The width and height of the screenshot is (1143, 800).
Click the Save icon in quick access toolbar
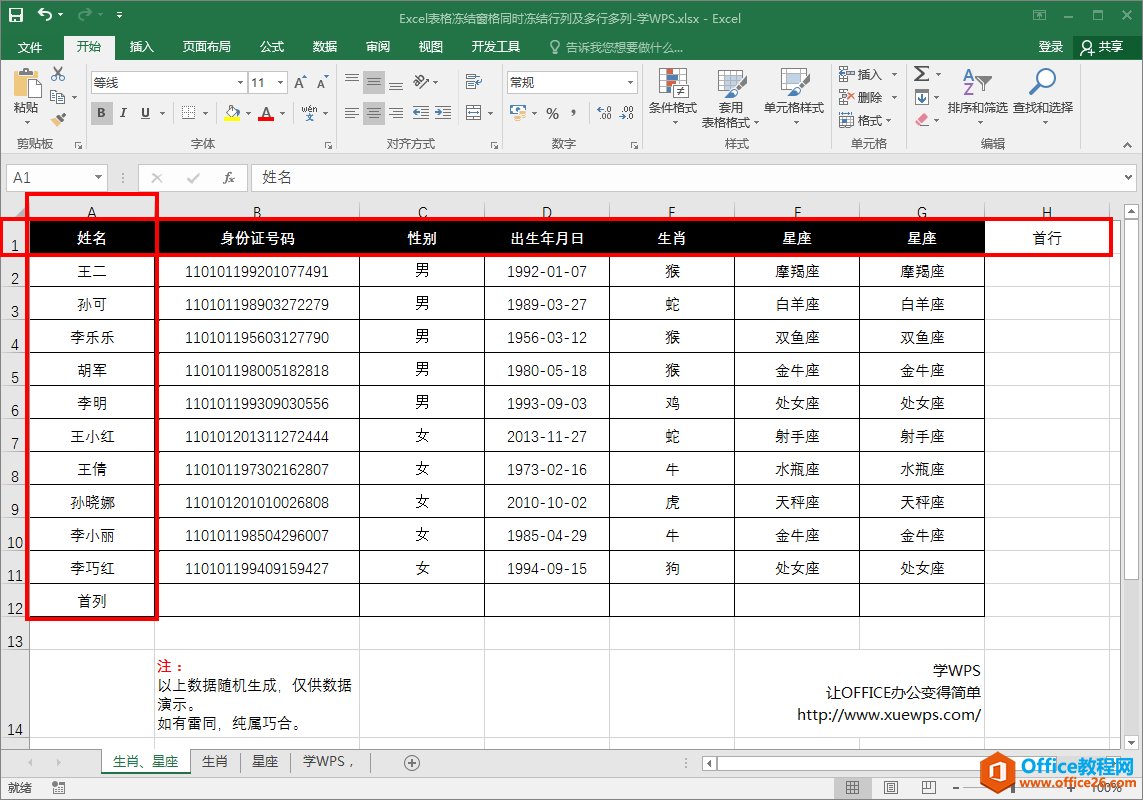pyautogui.click(x=16, y=16)
